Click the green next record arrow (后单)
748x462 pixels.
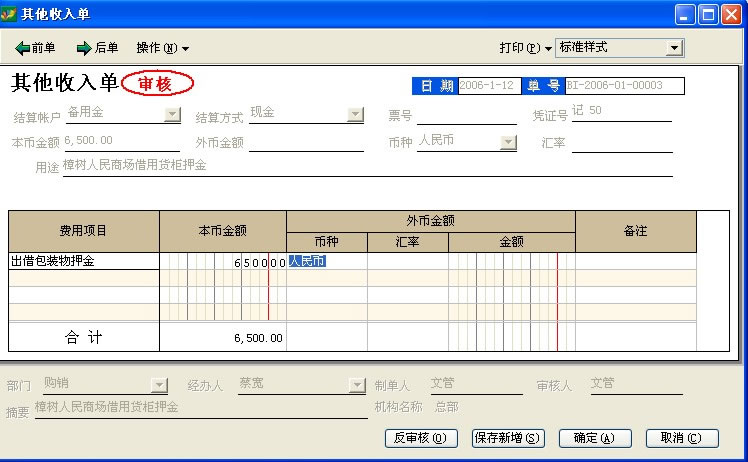coord(84,48)
